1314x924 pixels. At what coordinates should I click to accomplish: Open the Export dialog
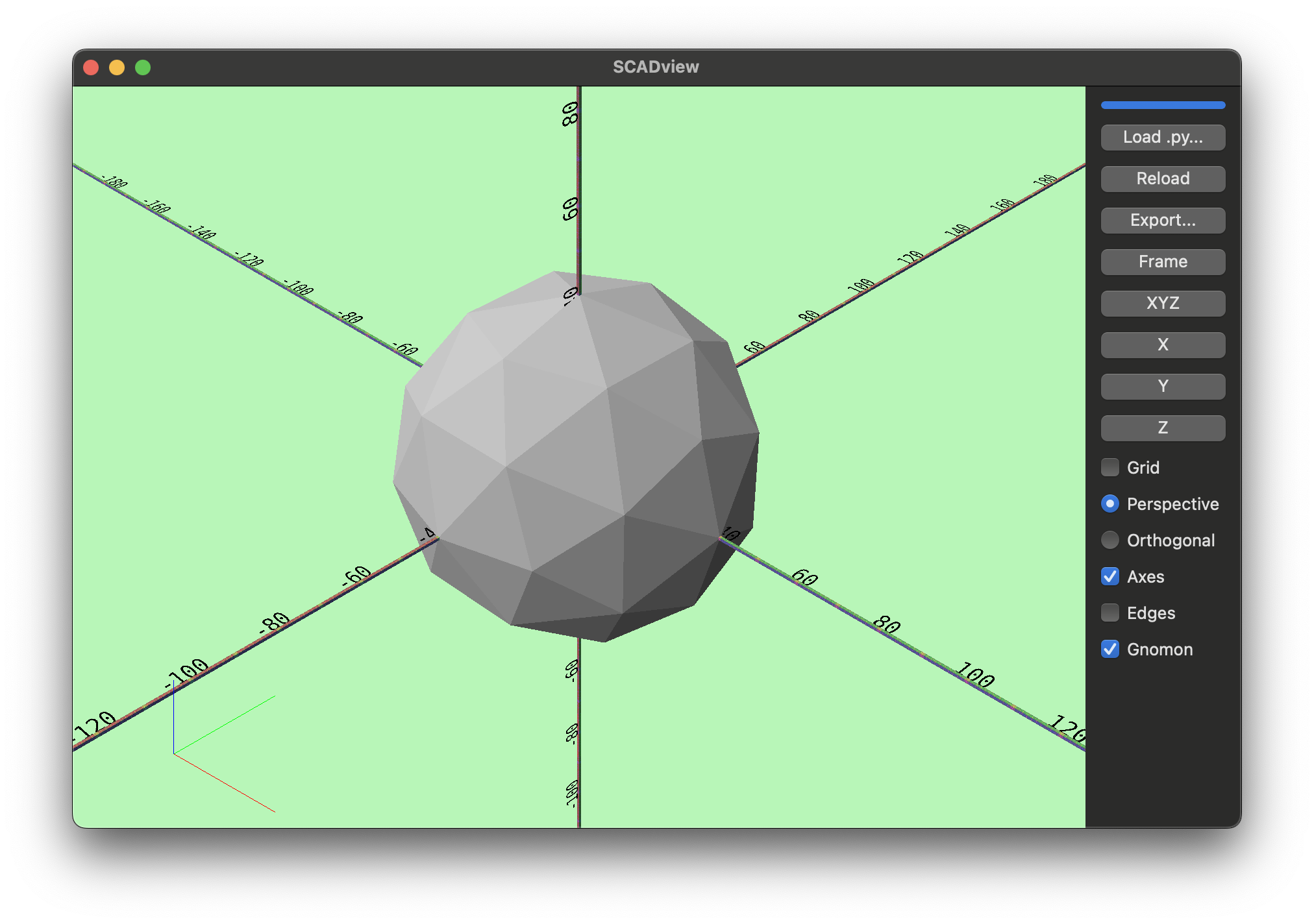click(x=1163, y=220)
